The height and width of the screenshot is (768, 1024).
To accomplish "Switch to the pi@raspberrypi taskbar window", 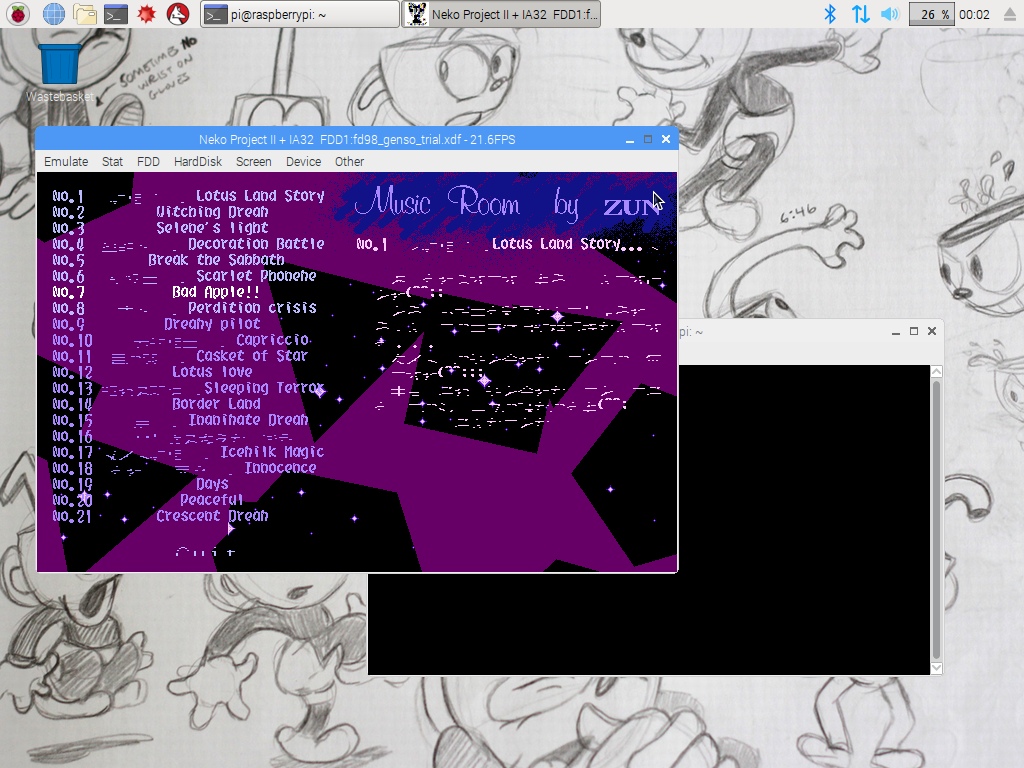I will click(x=300, y=14).
